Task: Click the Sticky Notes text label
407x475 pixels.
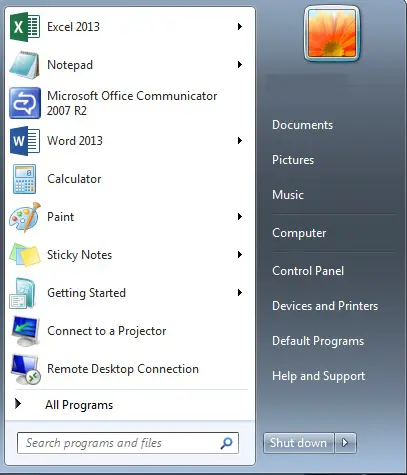Action: click(x=79, y=255)
